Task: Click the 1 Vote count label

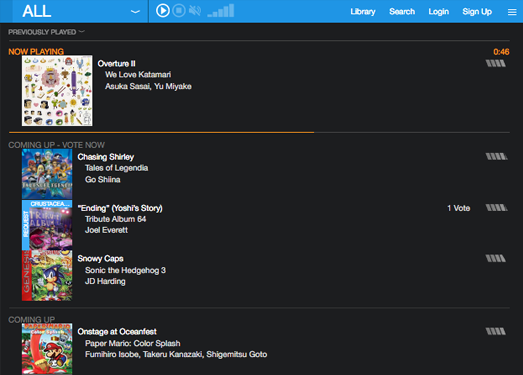Action: point(459,208)
